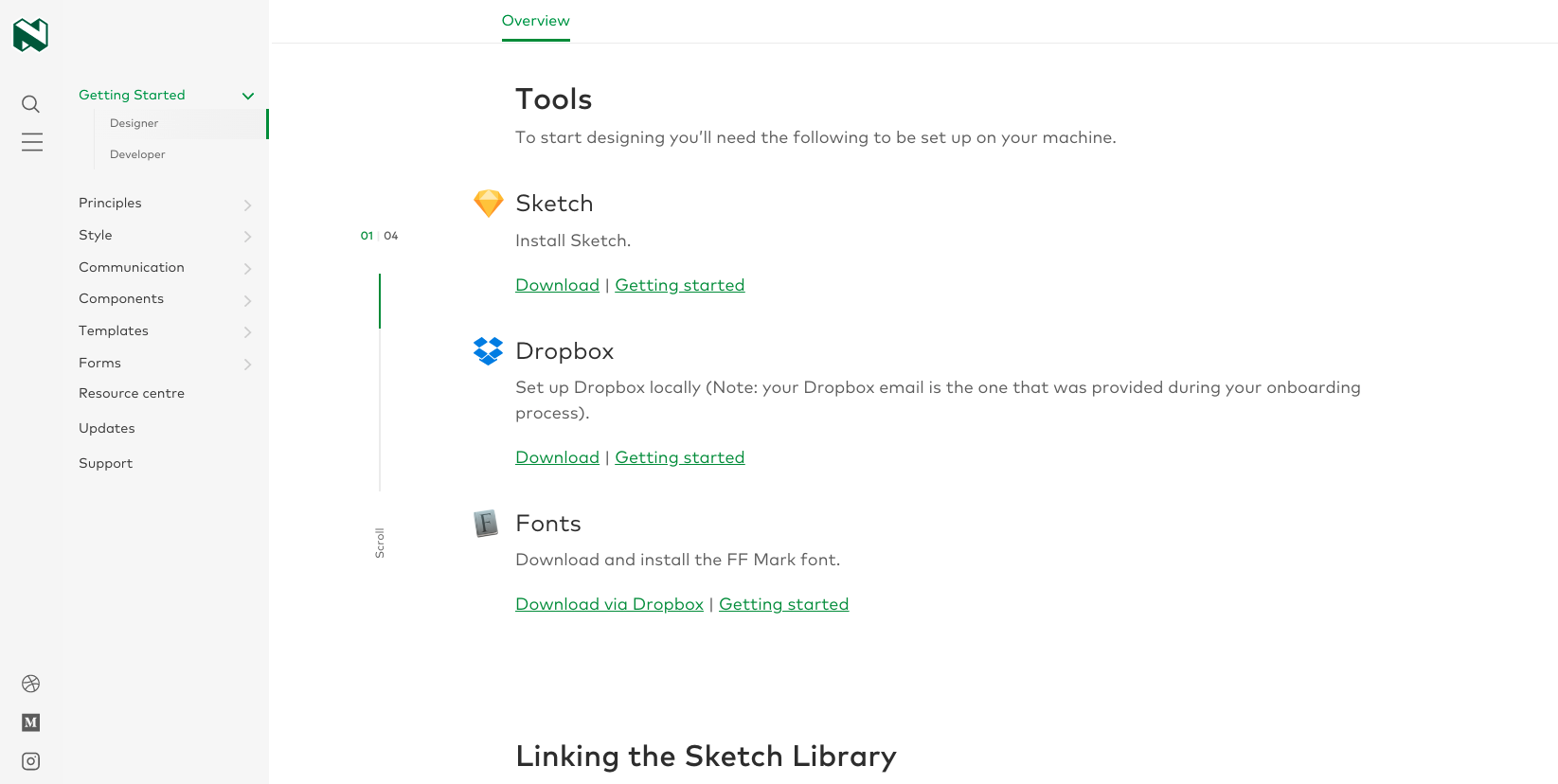Viewport: 1558px width, 784px height.
Task: Open the Download via Dropbox link
Action: coord(609,604)
